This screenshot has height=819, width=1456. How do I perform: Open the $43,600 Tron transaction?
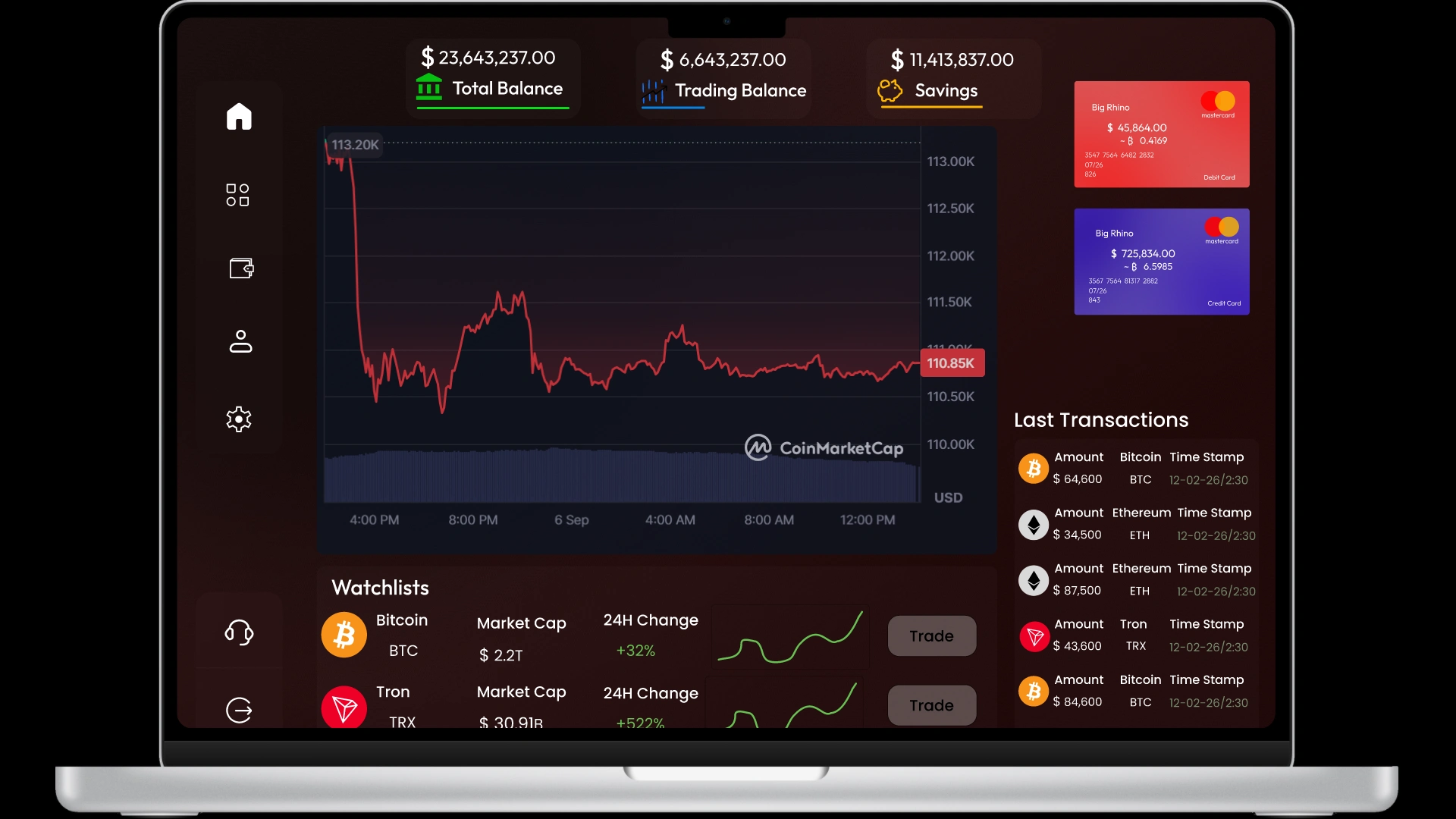pos(1135,635)
